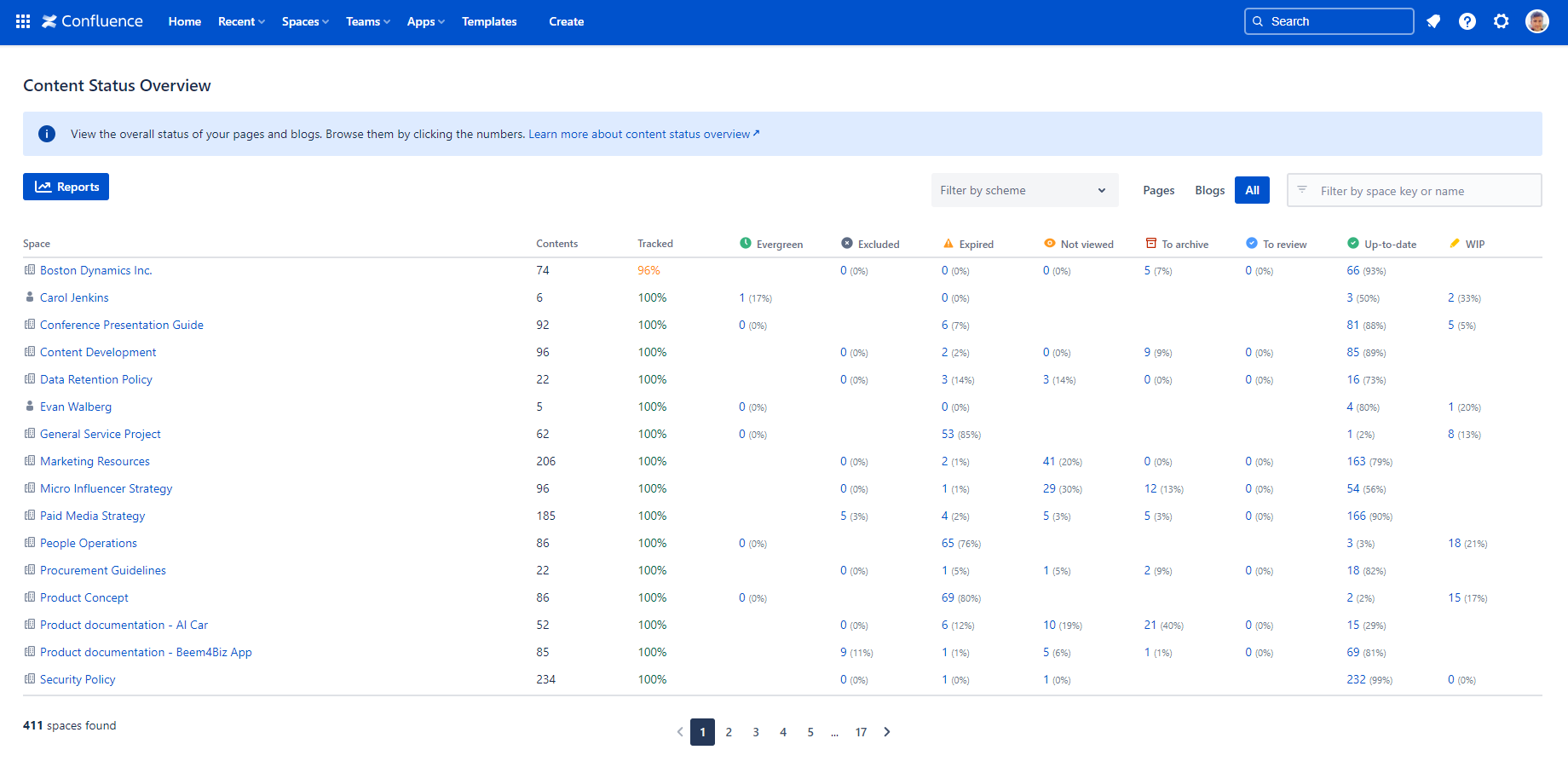Screen dimensions: 1568x767
Task: Go to page 2 in the pagination
Action: tap(729, 731)
